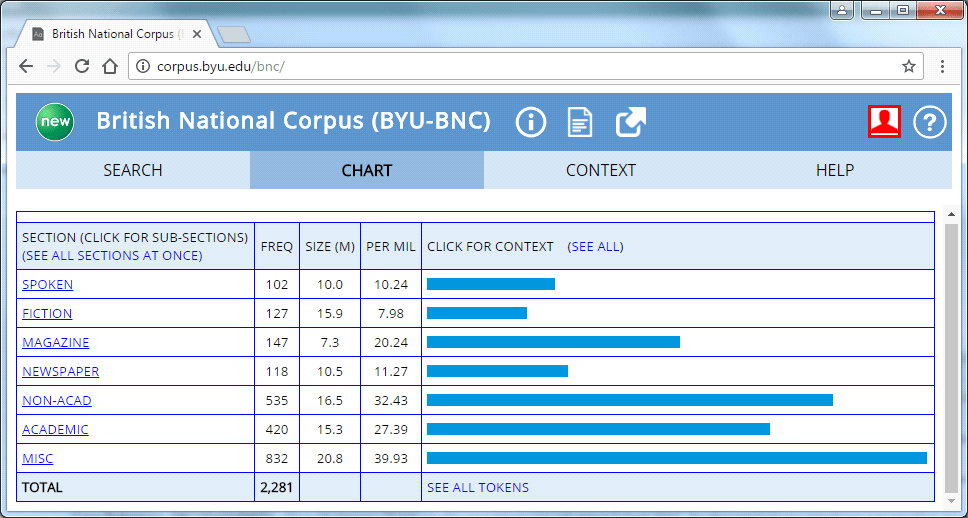Click the SEE ALL TOKENS link

point(477,487)
